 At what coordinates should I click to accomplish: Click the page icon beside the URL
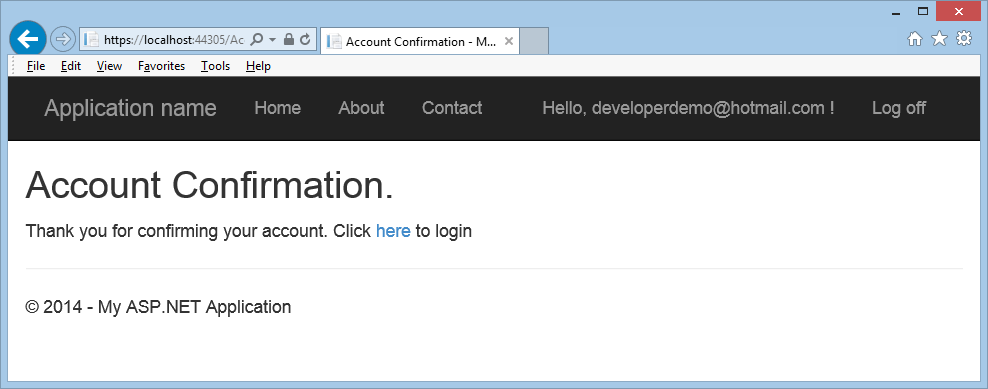pos(91,40)
